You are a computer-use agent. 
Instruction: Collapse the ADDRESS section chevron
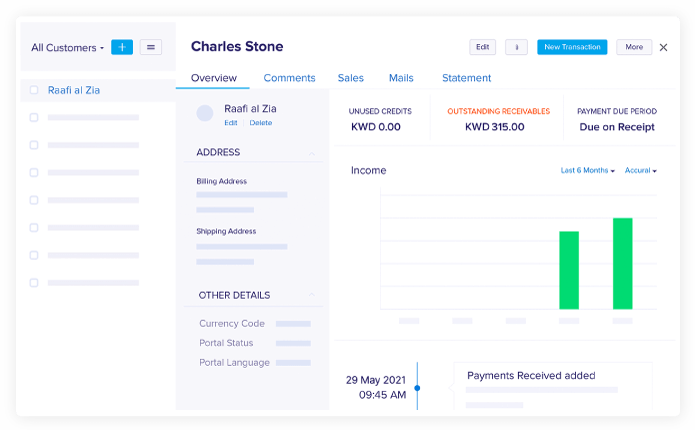point(312,153)
